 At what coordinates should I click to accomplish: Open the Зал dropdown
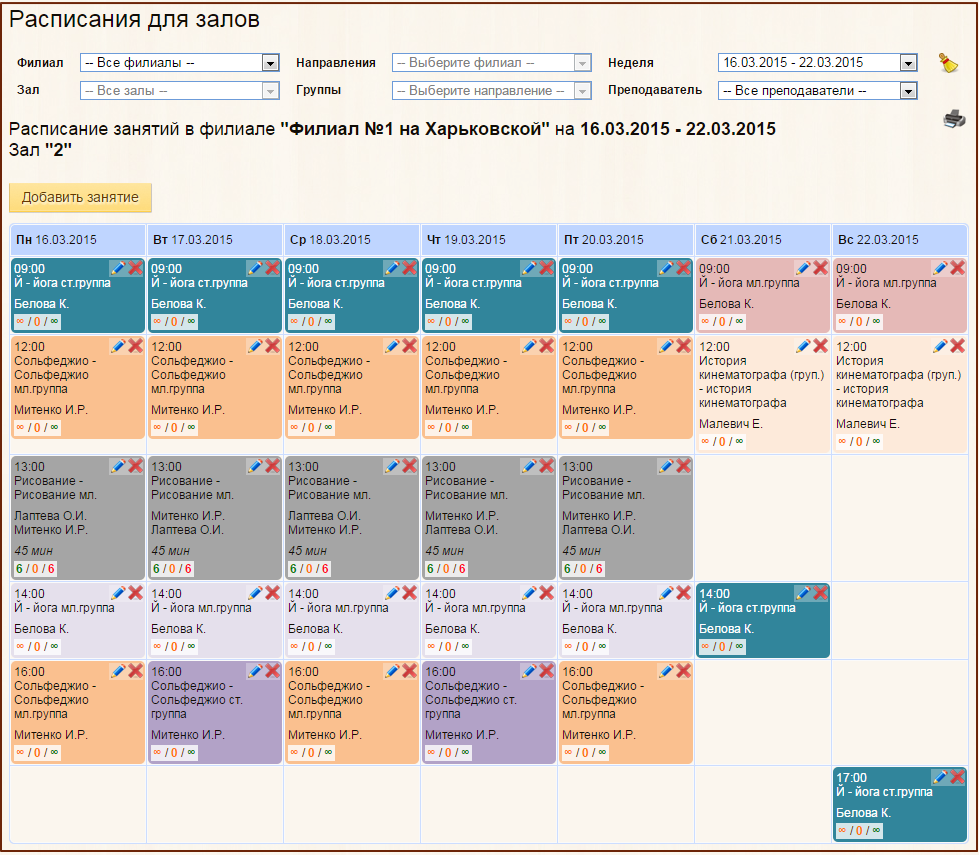[x=179, y=91]
